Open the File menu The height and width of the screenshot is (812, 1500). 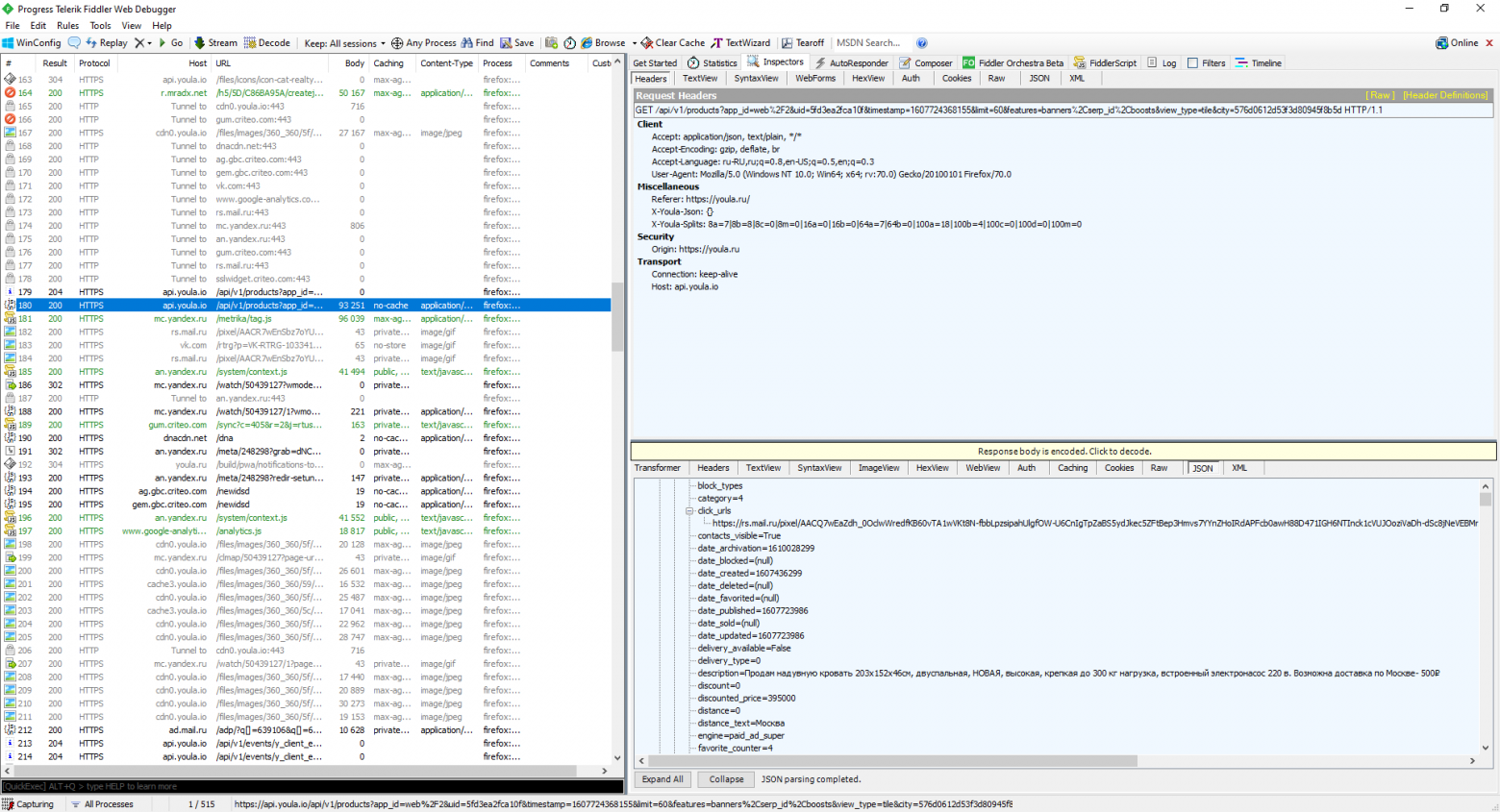click(x=12, y=26)
